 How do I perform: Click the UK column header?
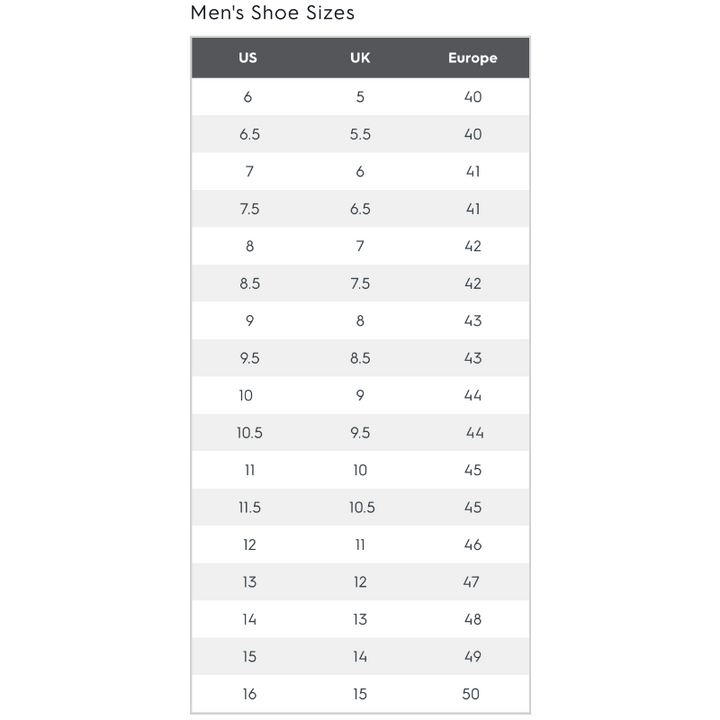point(360,58)
